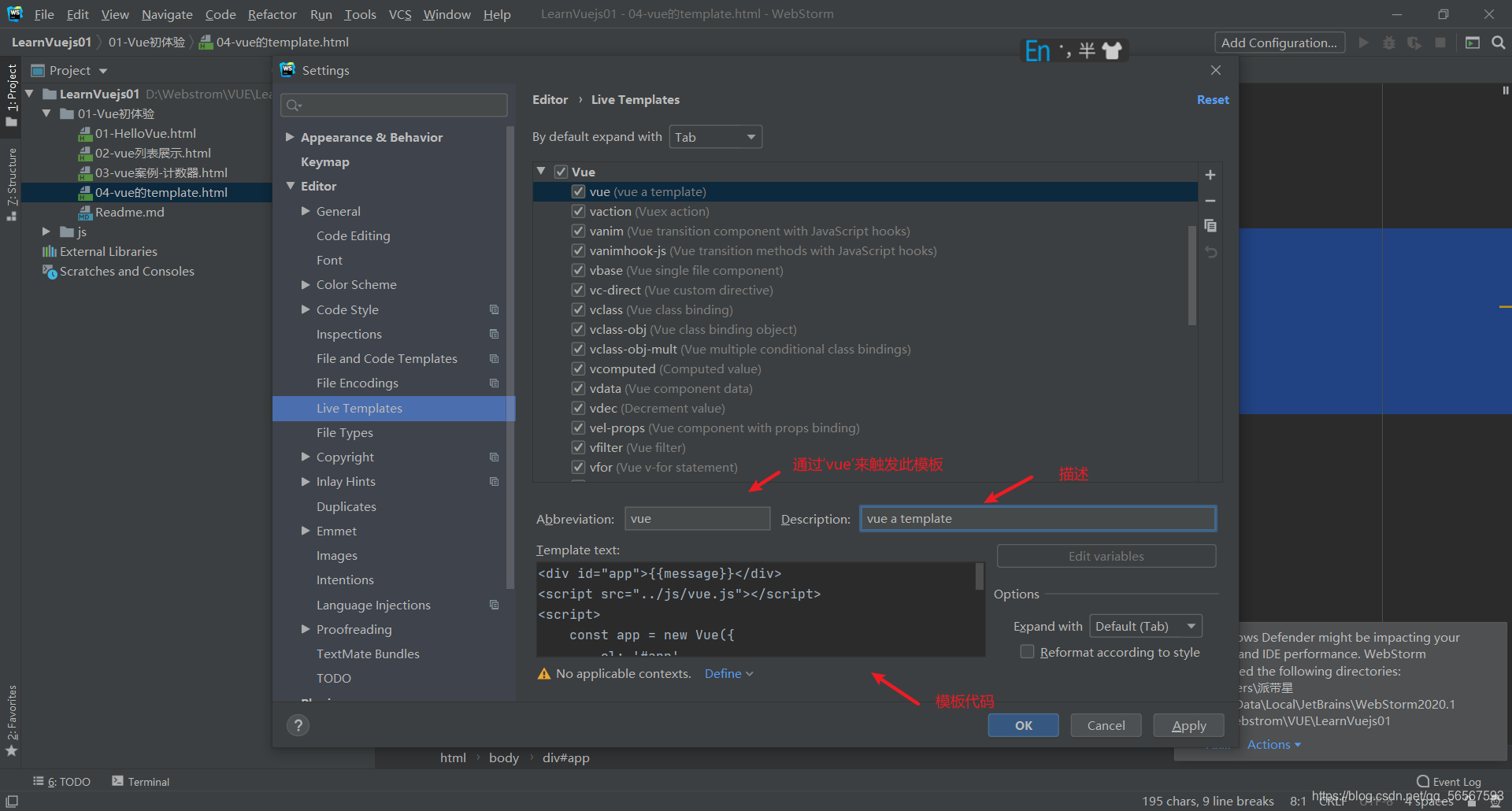Click the Cancel button
This screenshot has height=811, width=1512.
(x=1106, y=725)
